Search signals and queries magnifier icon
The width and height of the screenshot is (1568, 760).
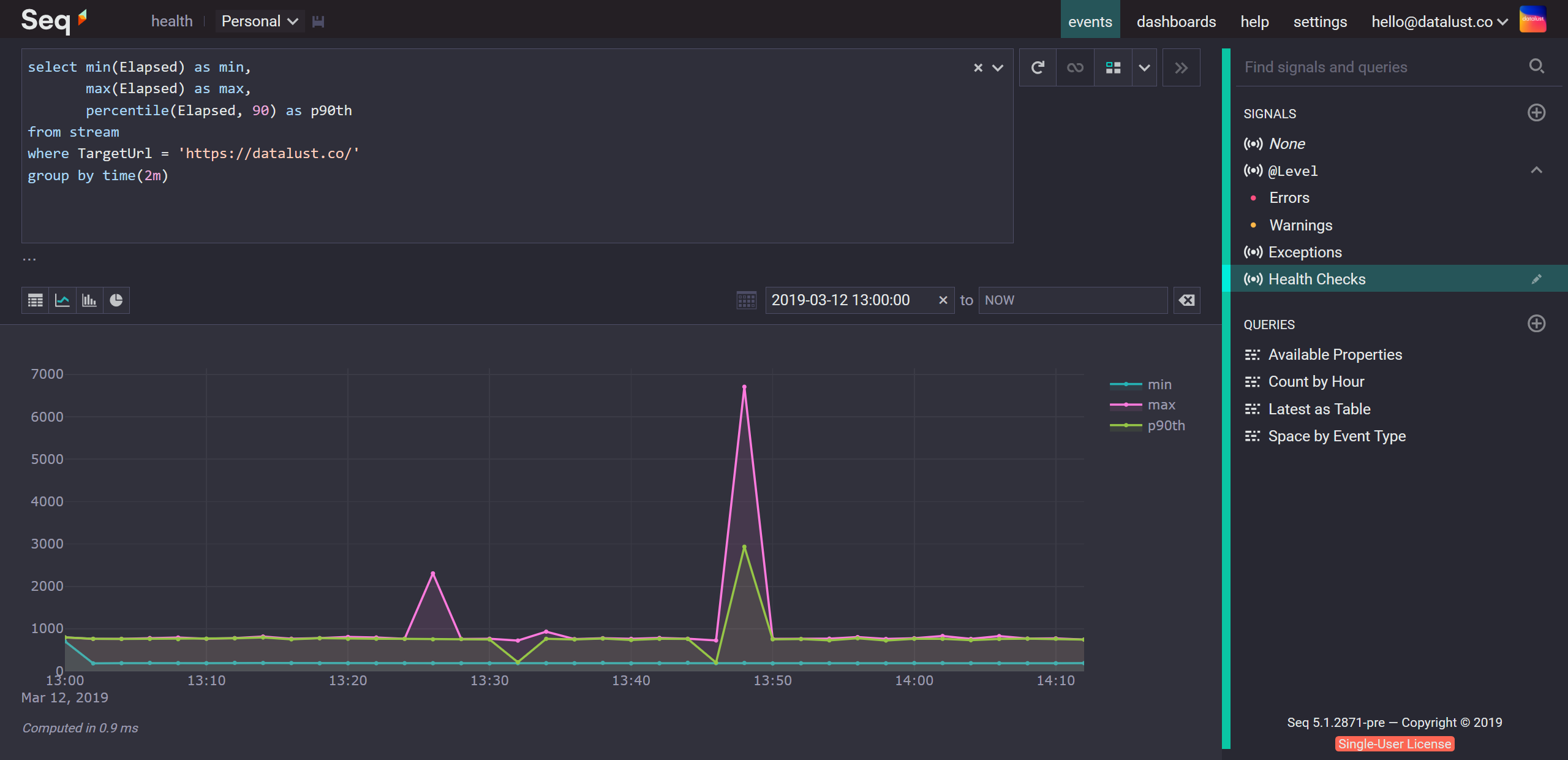click(x=1536, y=66)
